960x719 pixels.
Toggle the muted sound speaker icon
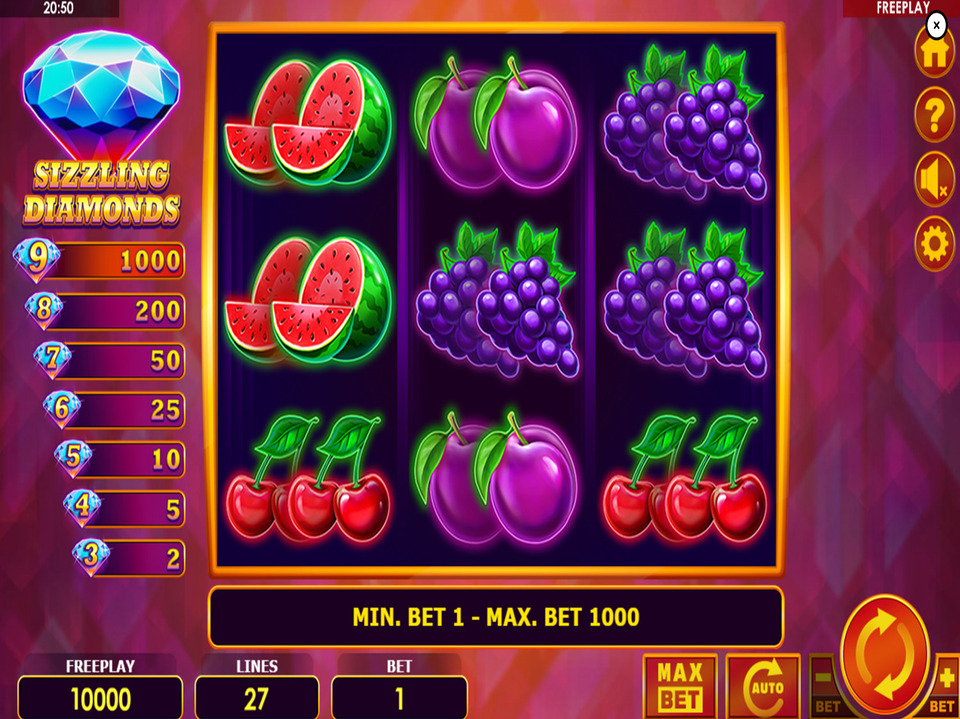(x=934, y=179)
